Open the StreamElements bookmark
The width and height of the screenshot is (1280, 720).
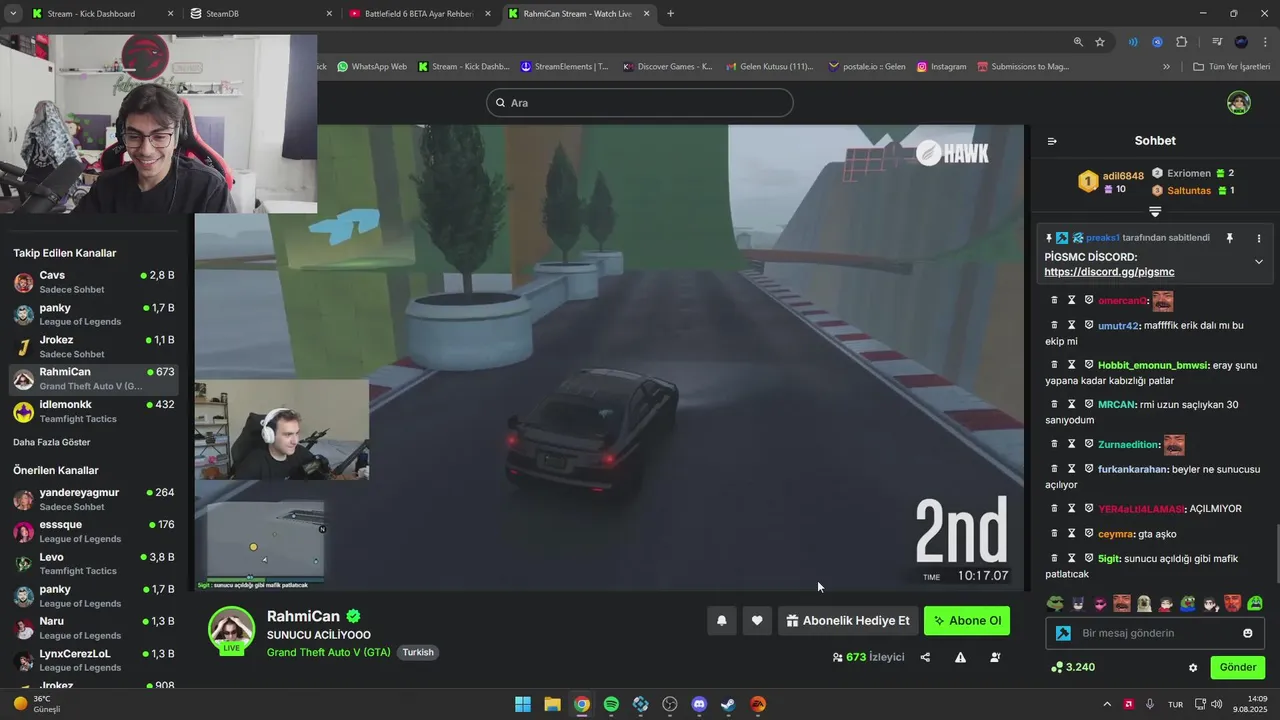point(565,67)
